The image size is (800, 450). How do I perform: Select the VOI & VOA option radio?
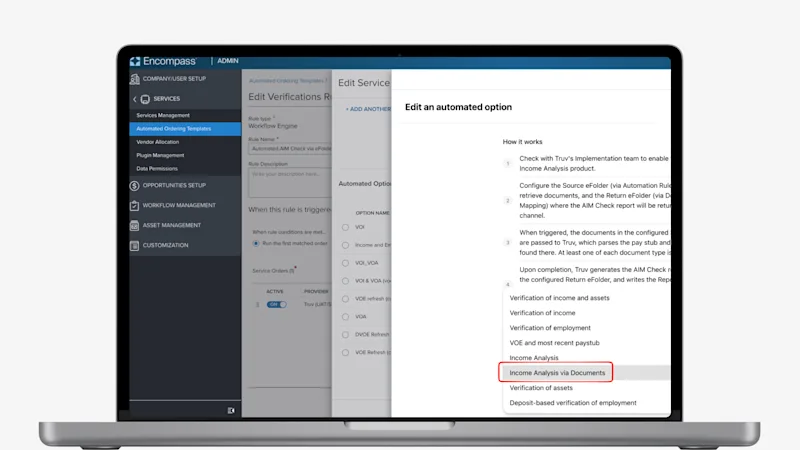345,281
